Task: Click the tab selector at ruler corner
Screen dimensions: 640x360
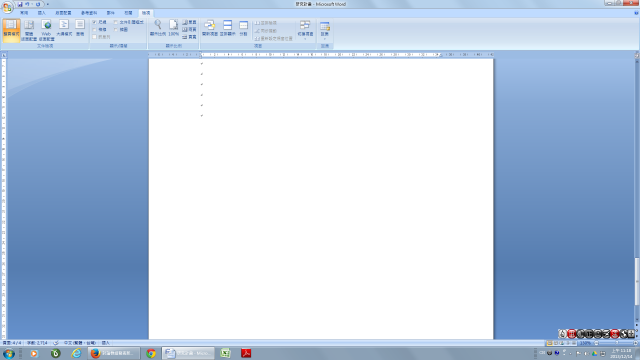Action: tap(4, 55)
